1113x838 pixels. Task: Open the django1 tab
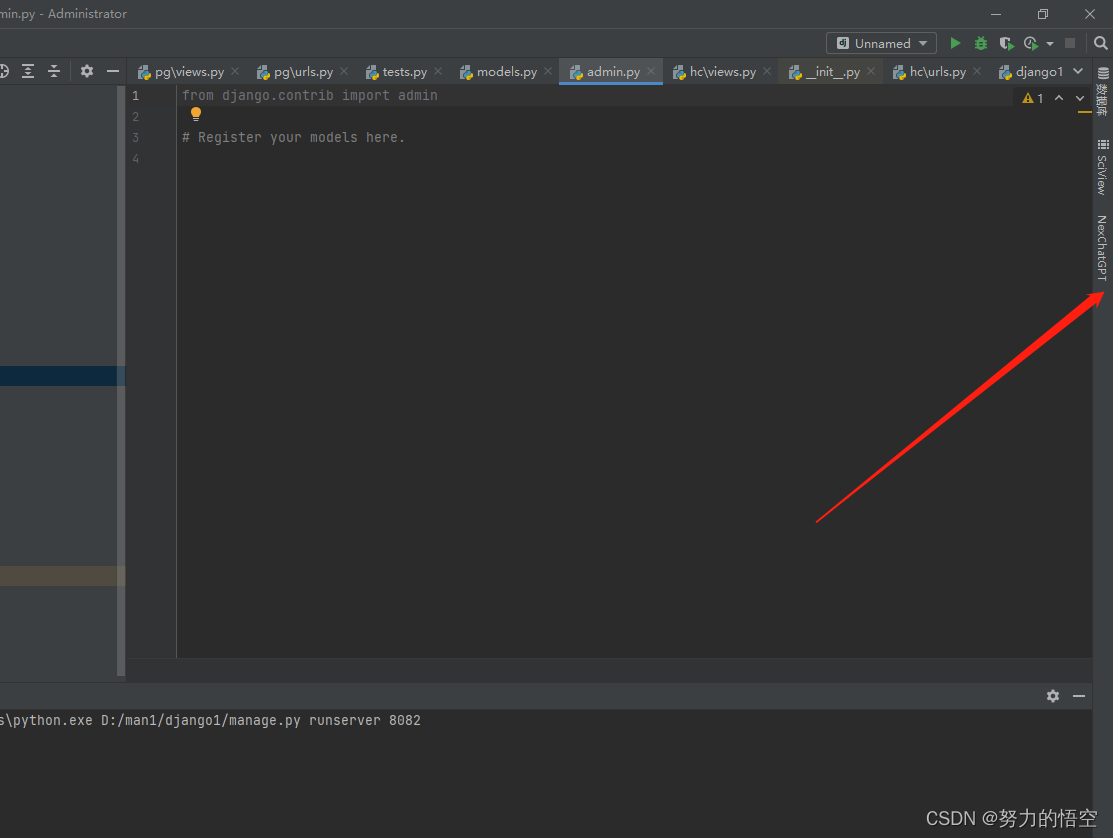(x=1031, y=72)
